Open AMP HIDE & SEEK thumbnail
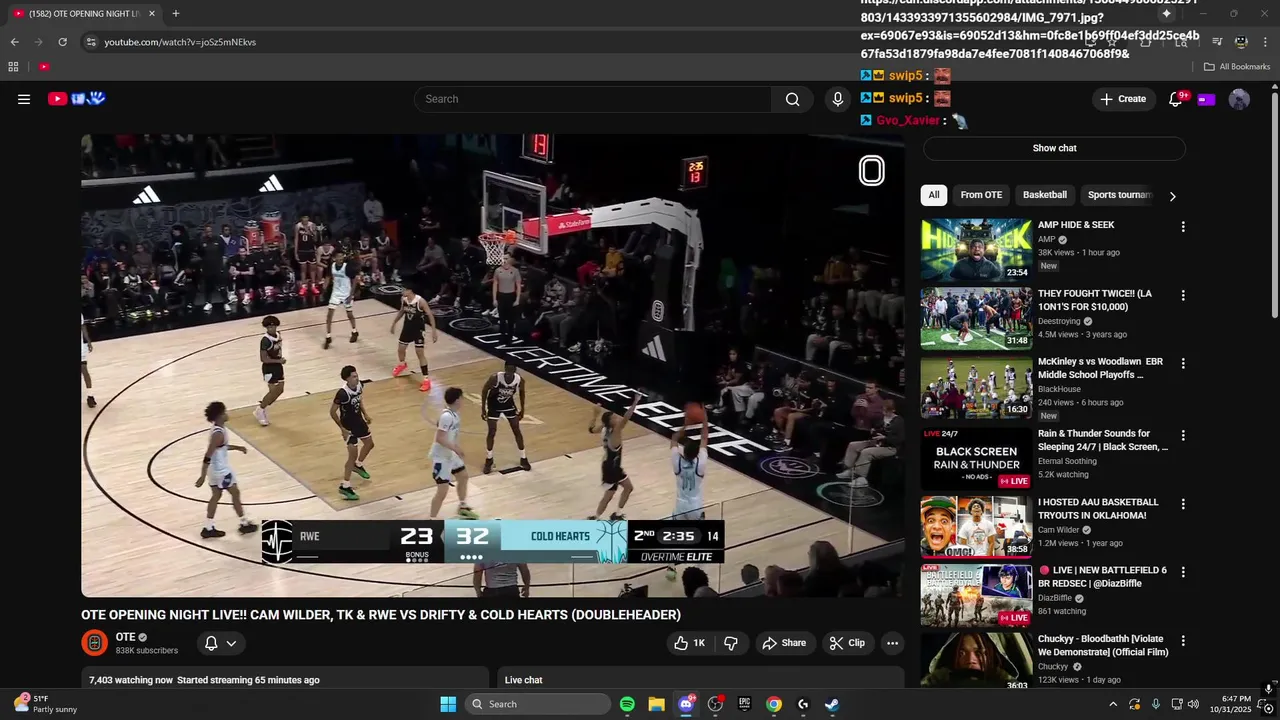The height and width of the screenshot is (720, 1280). click(x=976, y=250)
